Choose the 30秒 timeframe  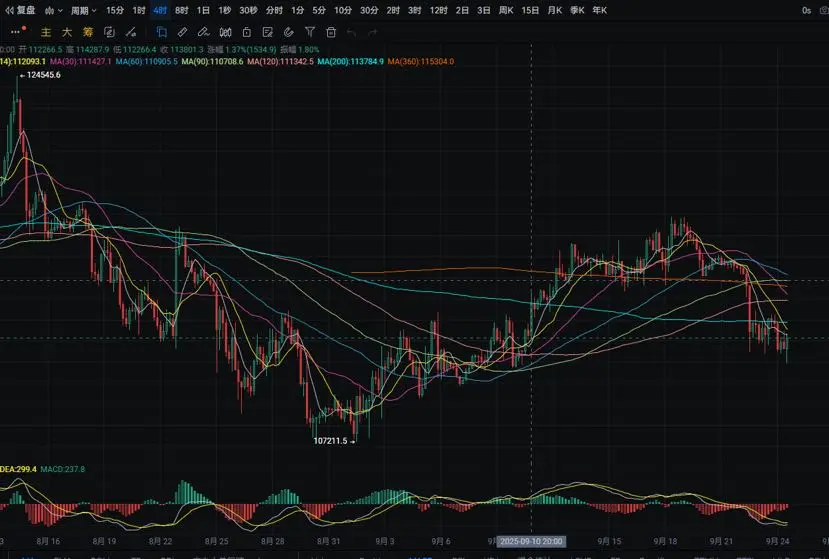(x=248, y=10)
